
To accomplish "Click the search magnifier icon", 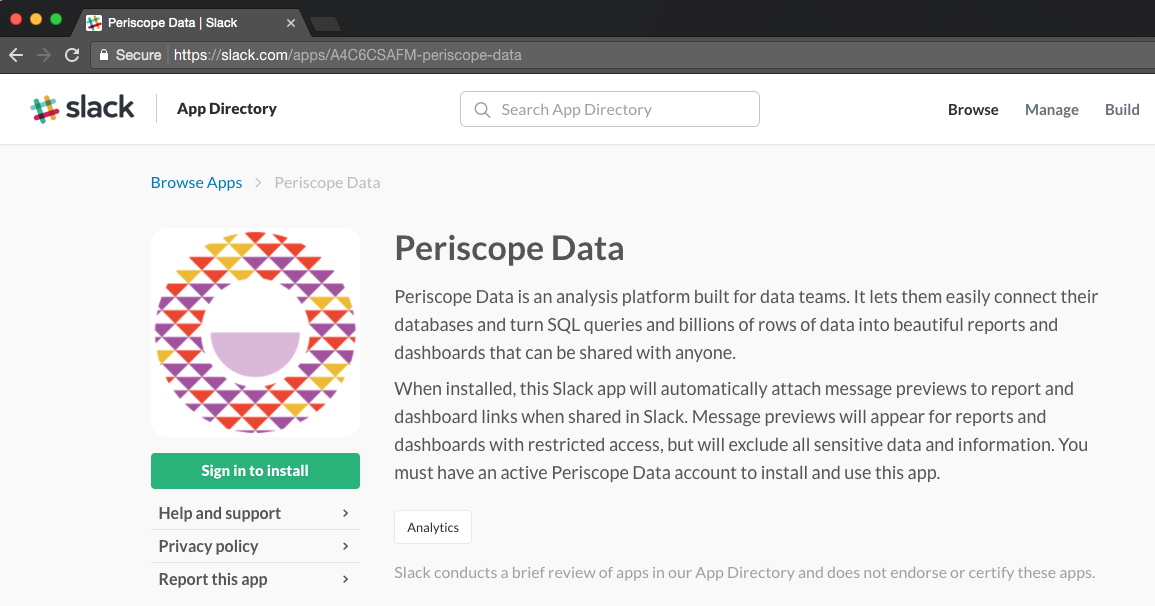I will (x=482, y=110).
